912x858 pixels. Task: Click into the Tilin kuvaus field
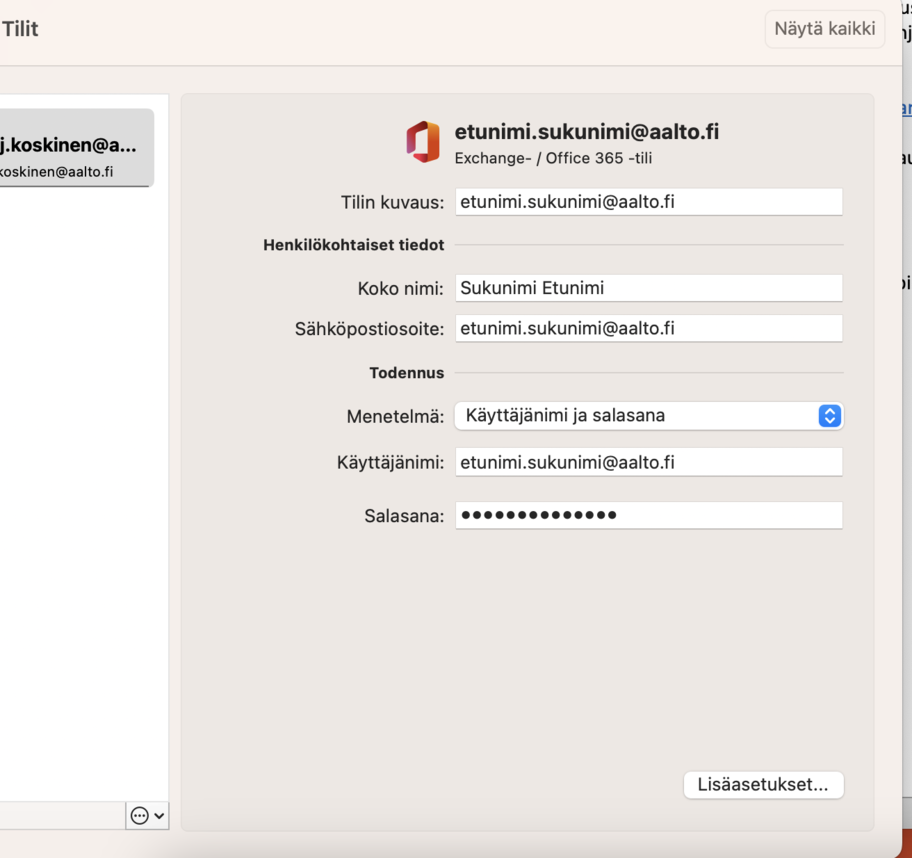pyautogui.click(x=648, y=202)
